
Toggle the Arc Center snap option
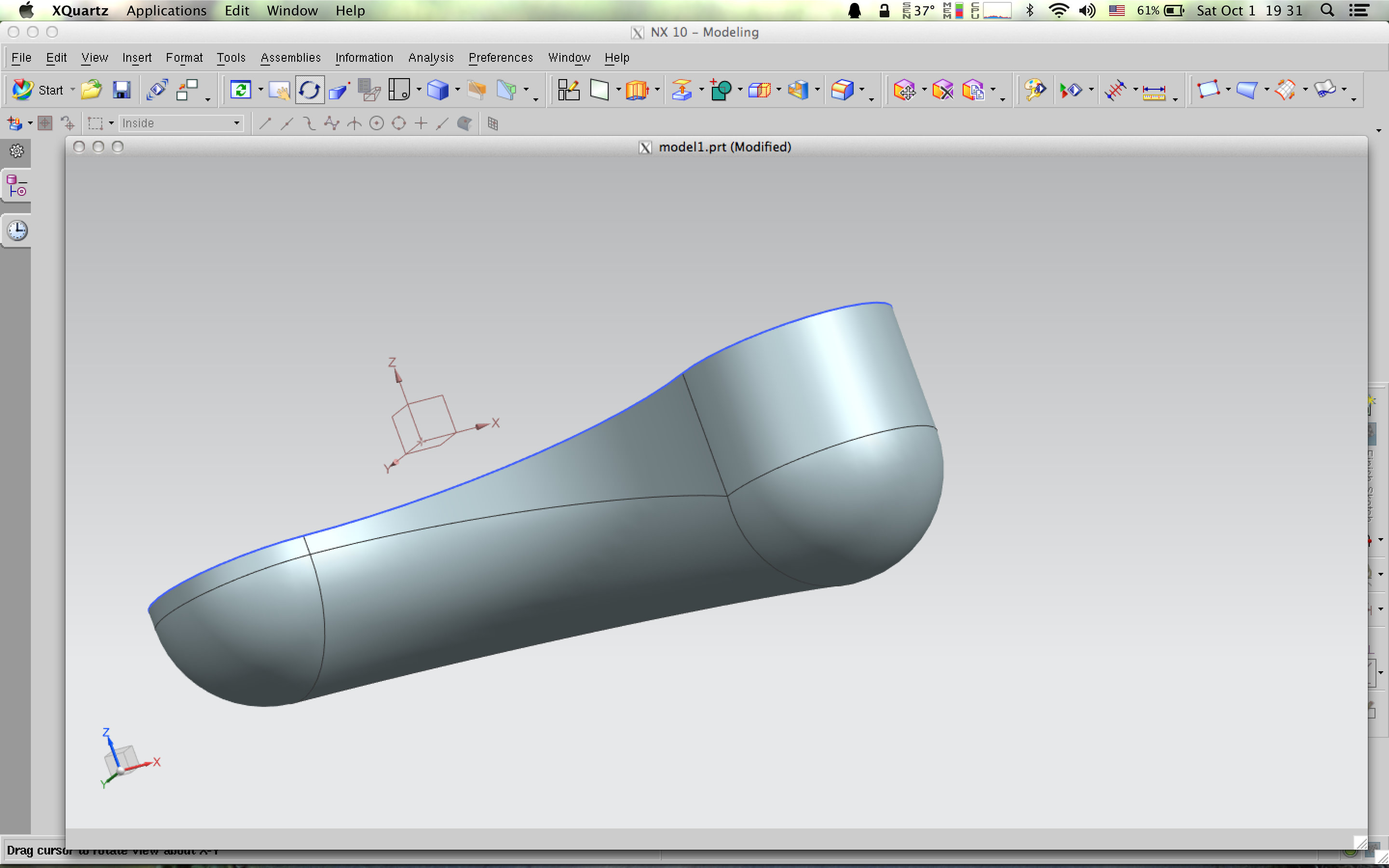377,123
